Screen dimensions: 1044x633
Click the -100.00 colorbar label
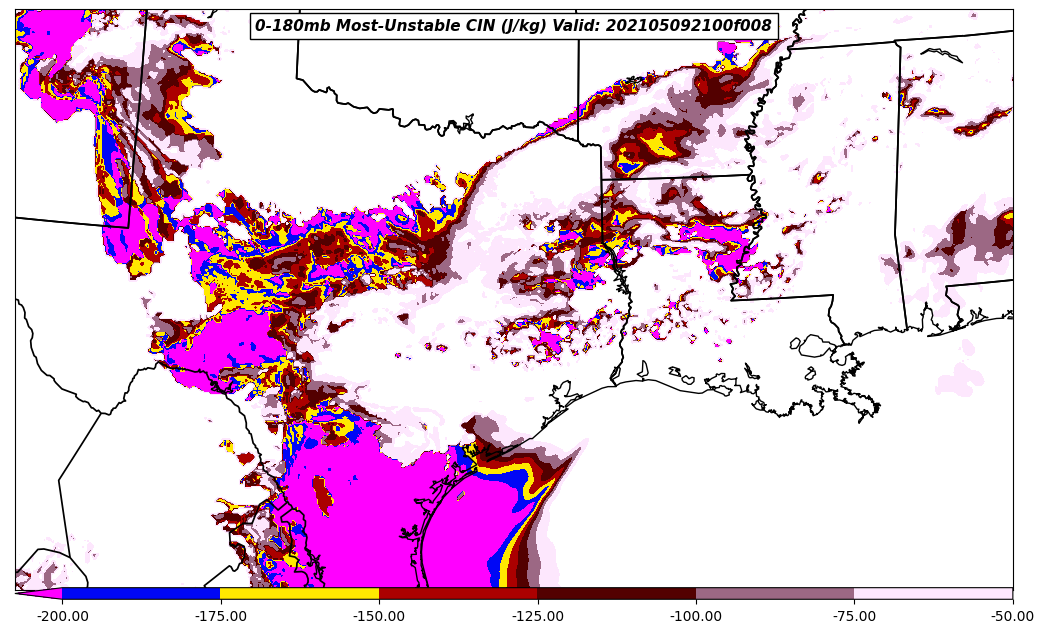click(696, 616)
